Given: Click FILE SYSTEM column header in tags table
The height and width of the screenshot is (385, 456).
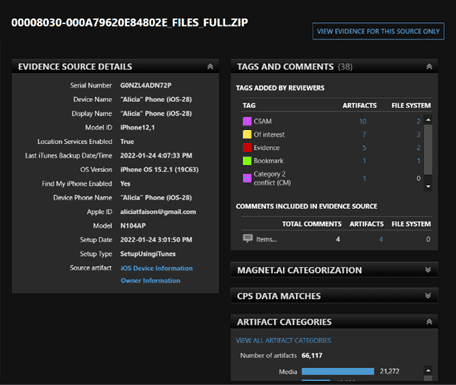Looking at the screenshot, I should click(411, 106).
